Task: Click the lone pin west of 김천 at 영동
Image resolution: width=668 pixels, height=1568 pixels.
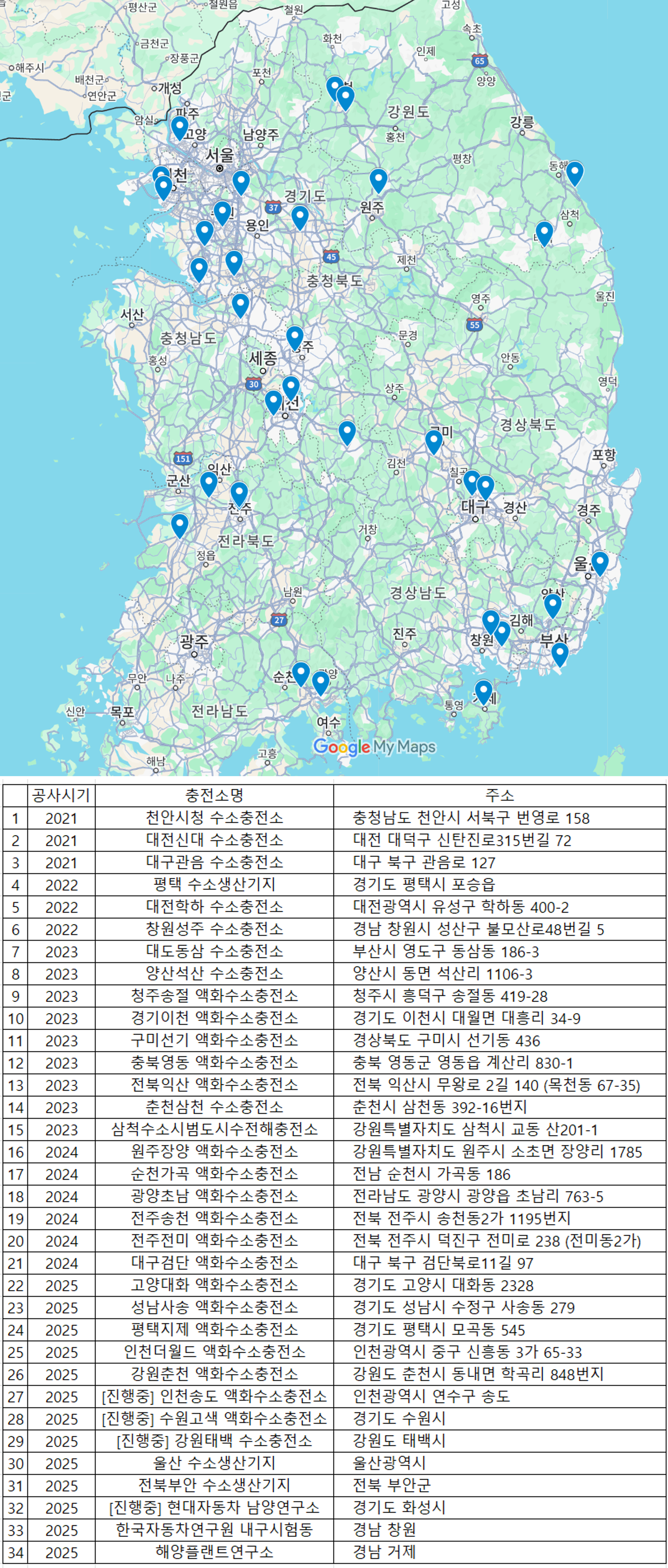Action: (x=346, y=433)
